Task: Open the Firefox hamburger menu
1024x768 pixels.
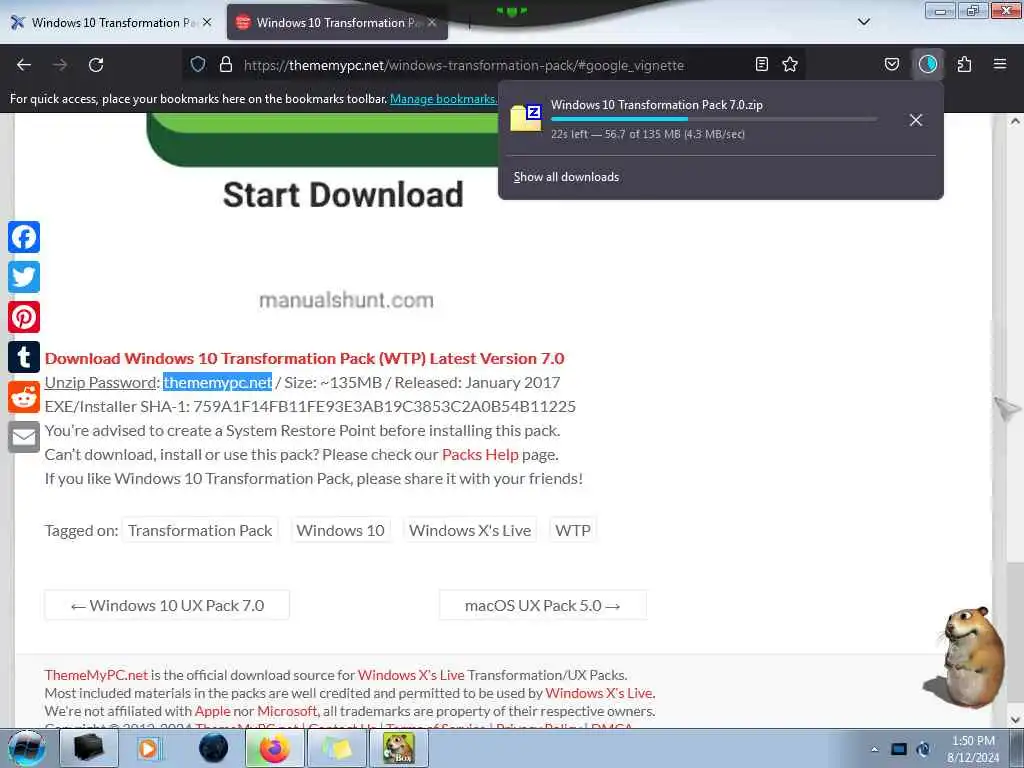Action: point(1000,64)
